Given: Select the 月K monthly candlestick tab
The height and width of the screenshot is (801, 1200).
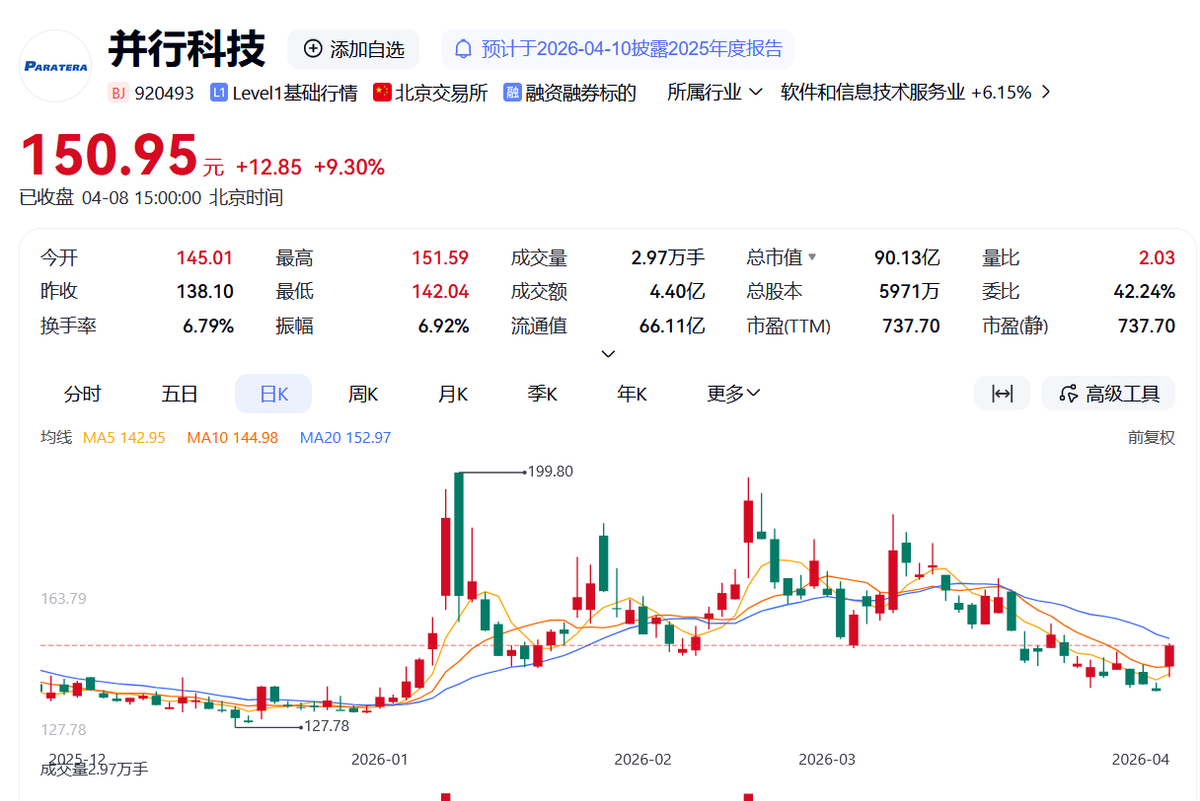Looking at the screenshot, I should (453, 394).
